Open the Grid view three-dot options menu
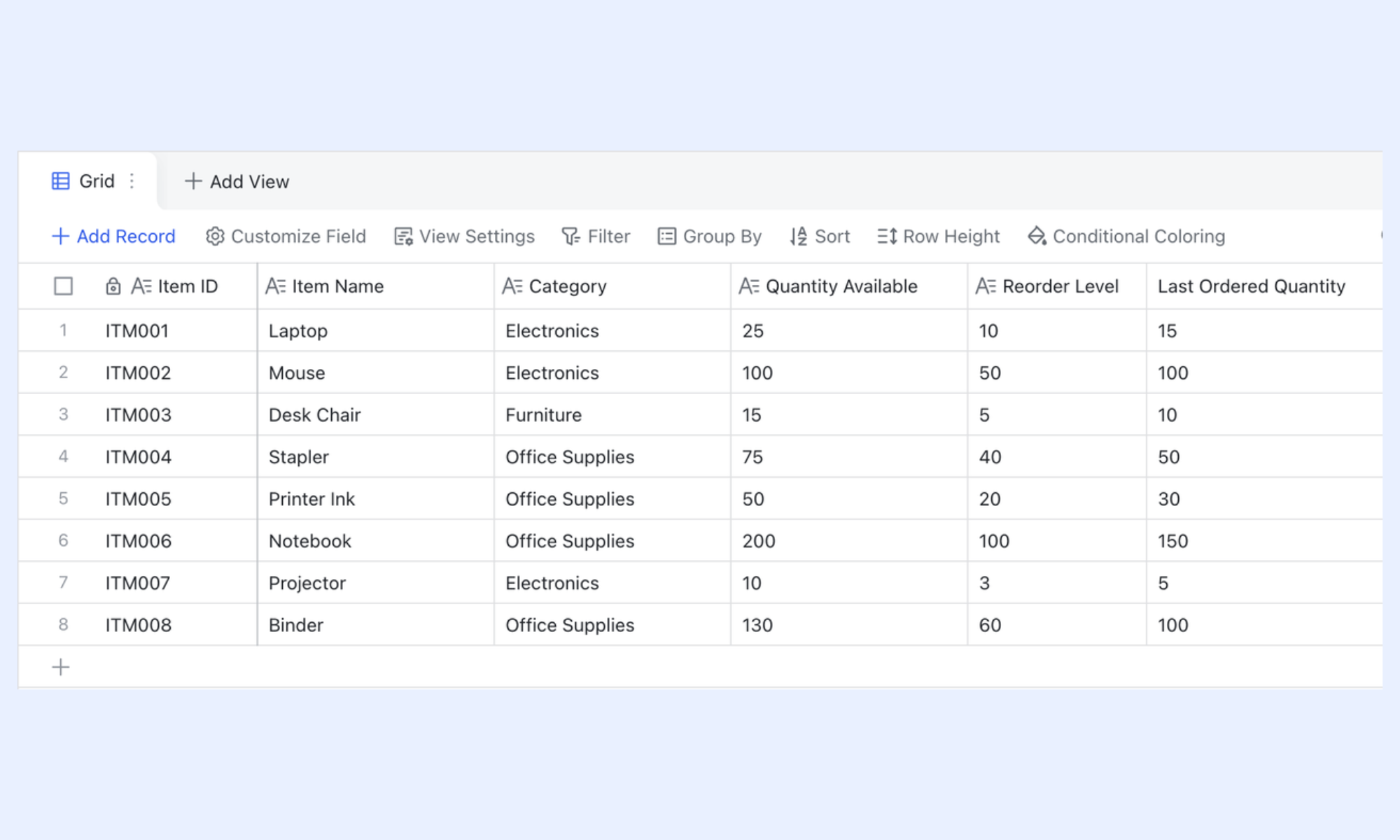 click(132, 181)
